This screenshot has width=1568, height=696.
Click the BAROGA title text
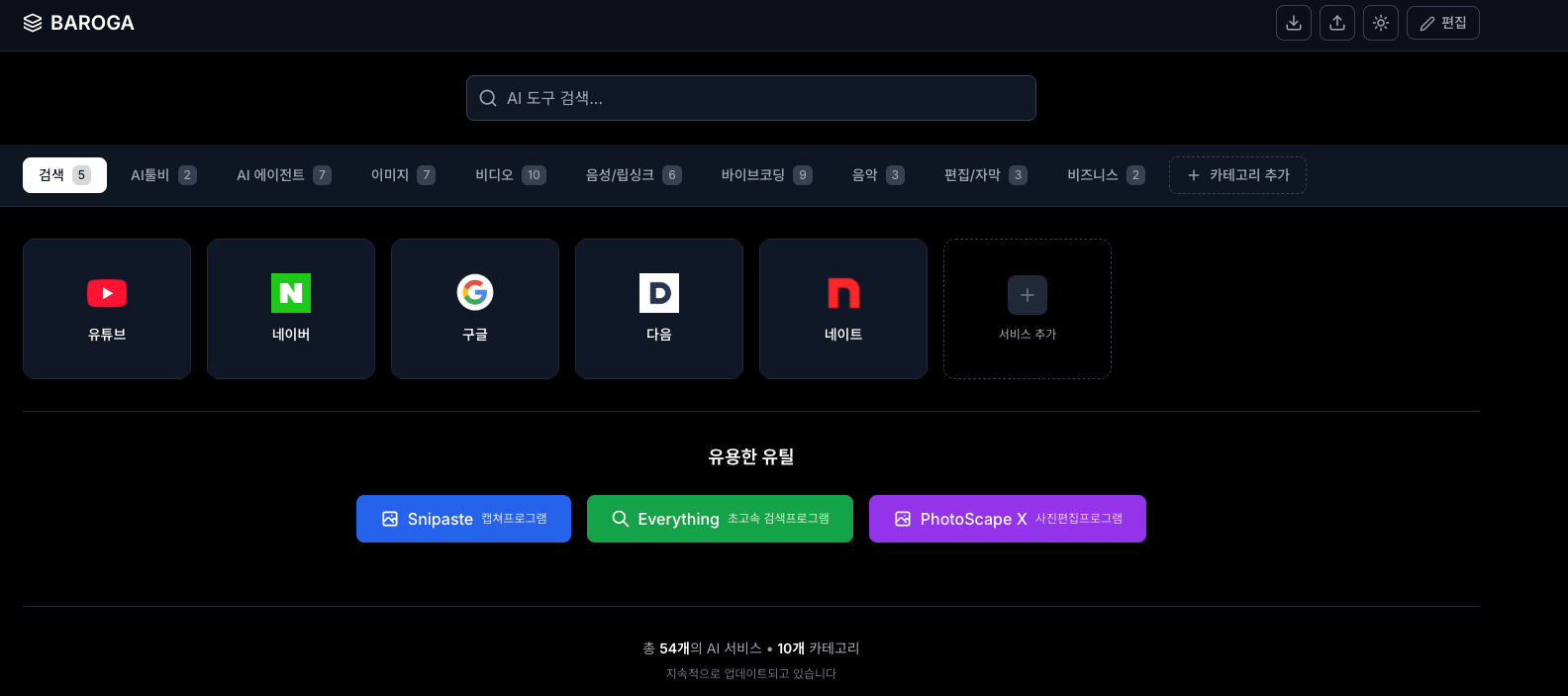pyautogui.click(x=92, y=23)
